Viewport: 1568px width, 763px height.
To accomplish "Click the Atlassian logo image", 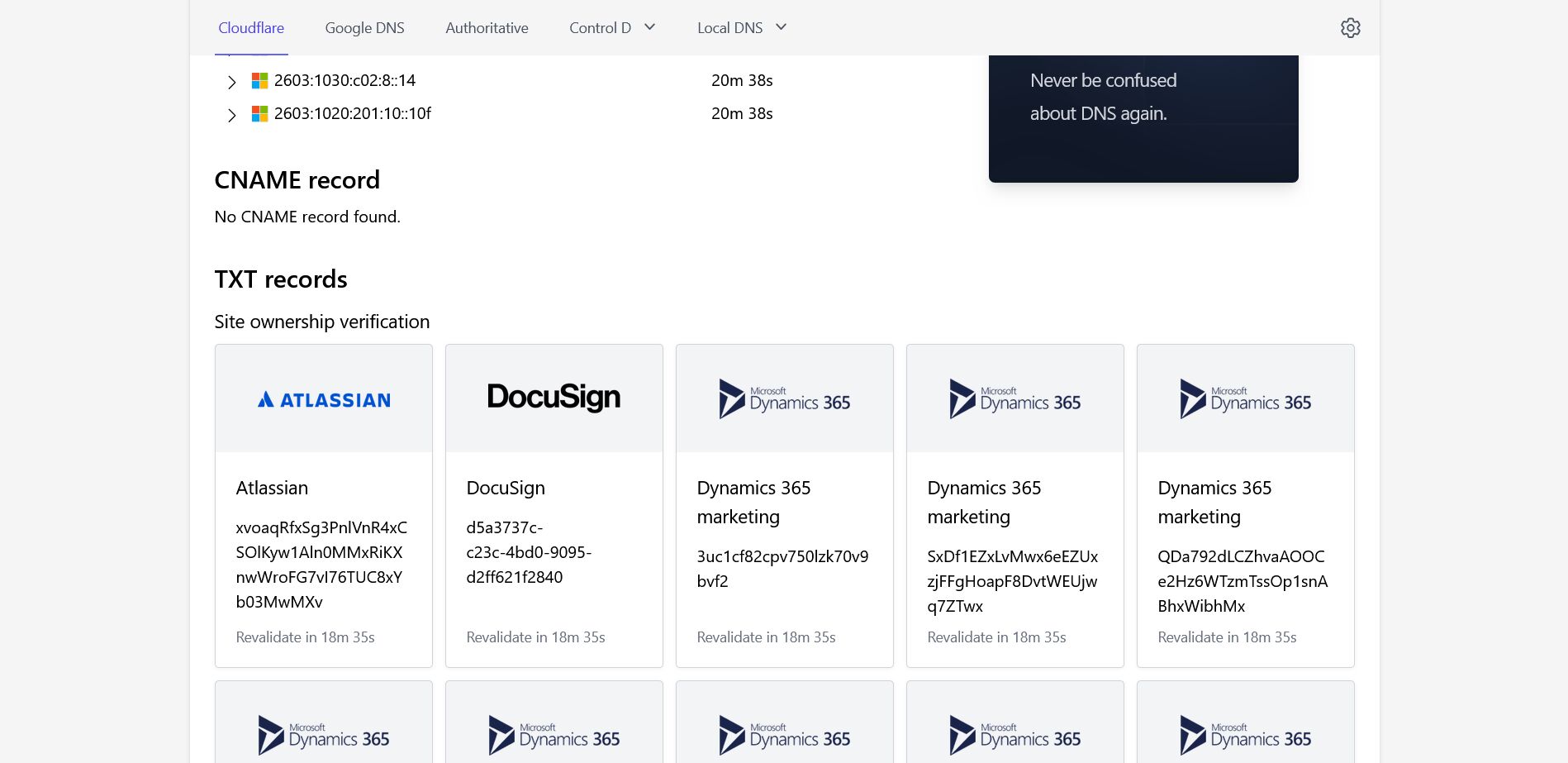I will (324, 399).
